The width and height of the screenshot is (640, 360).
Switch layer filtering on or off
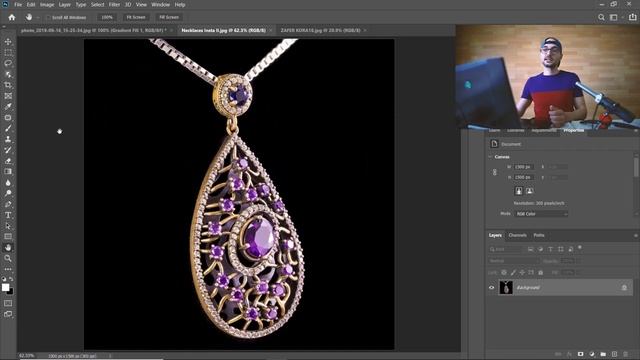click(x=580, y=248)
